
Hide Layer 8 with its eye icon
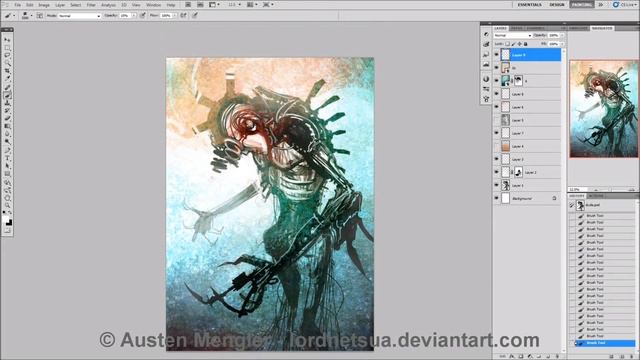coord(497,94)
